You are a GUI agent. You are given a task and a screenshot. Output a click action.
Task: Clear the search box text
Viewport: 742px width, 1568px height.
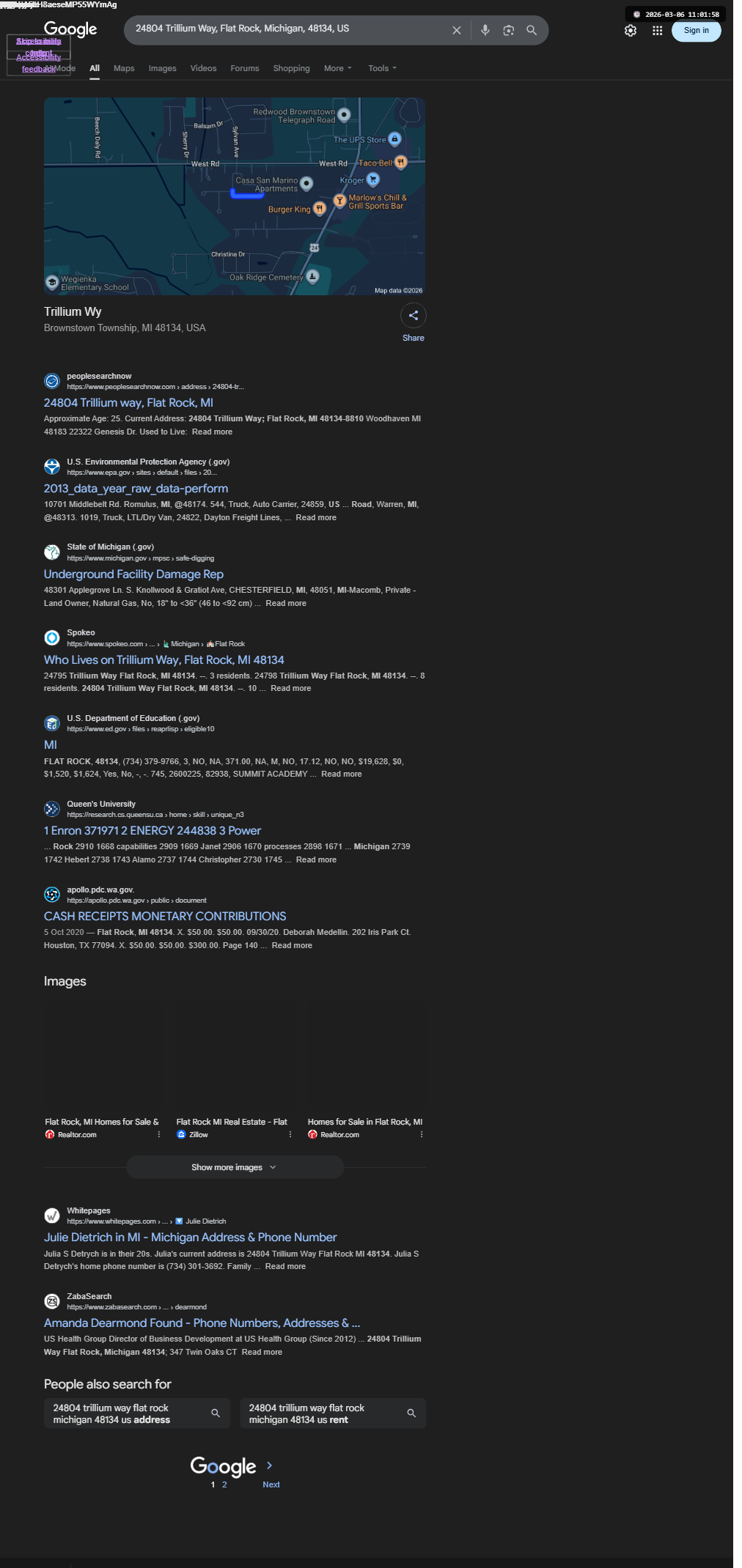pyautogui.click(x=456, y=31)
